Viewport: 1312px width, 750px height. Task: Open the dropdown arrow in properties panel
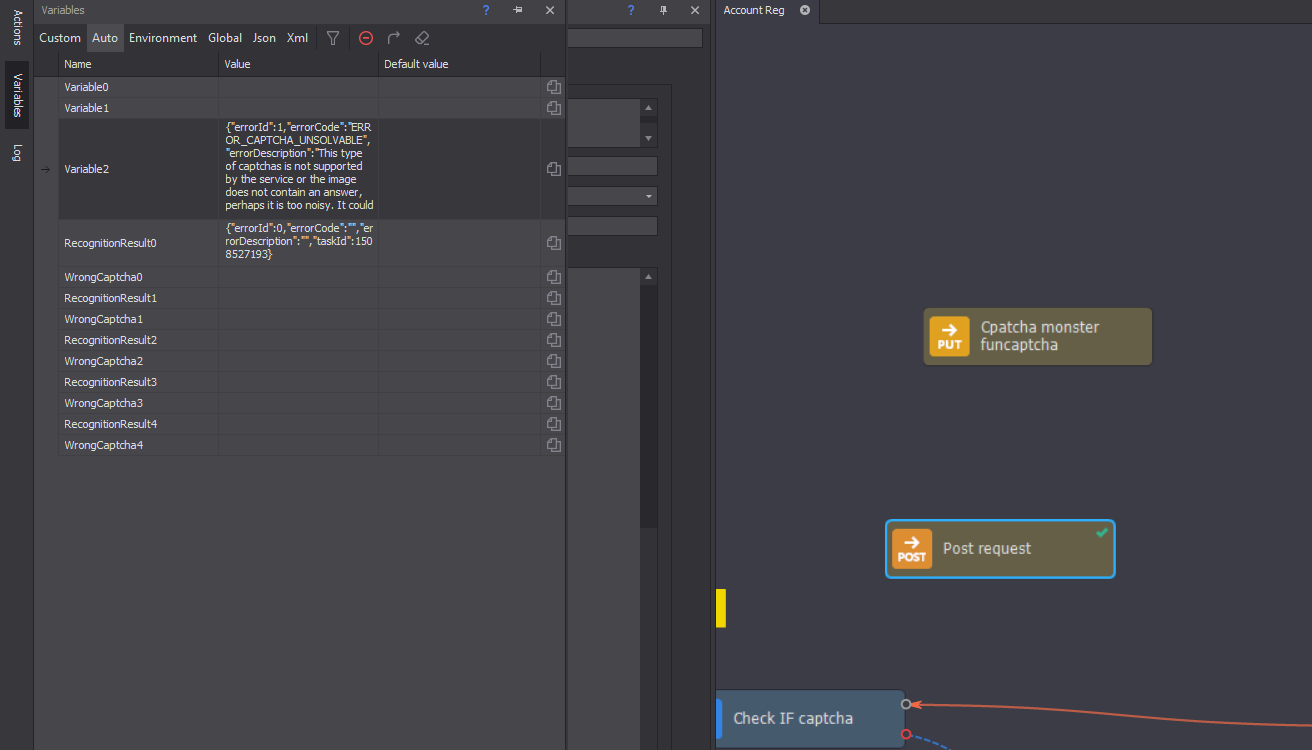(x=650, y=196)
